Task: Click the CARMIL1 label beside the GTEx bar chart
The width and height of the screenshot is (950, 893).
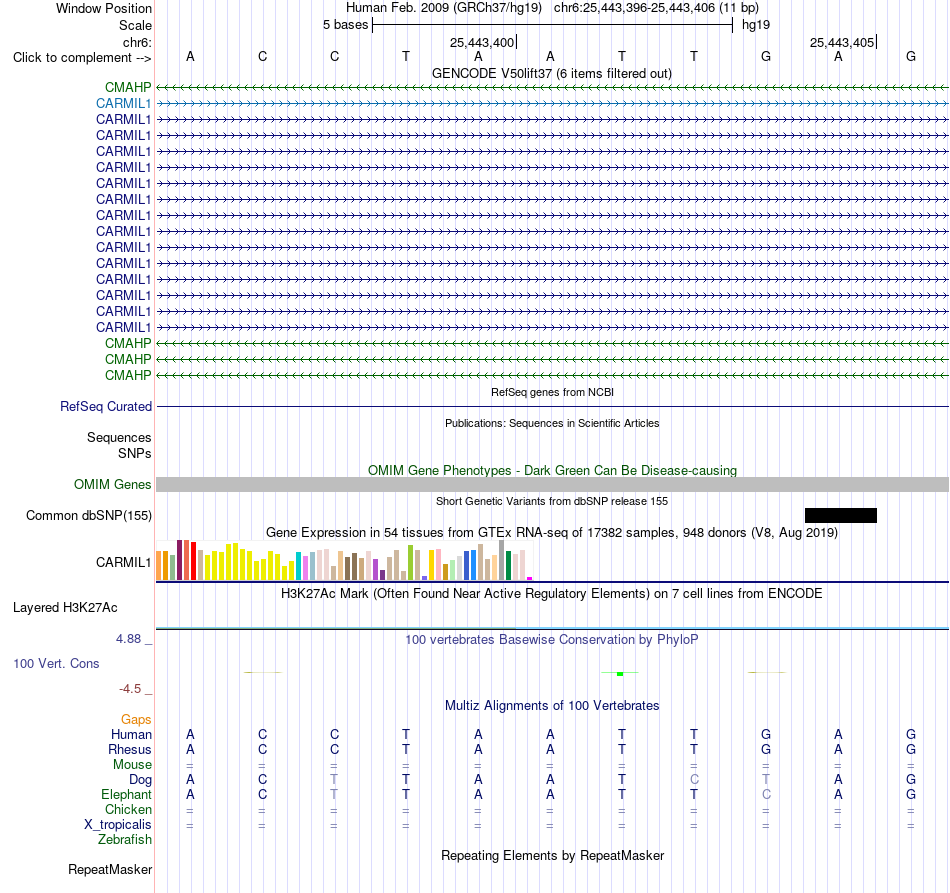Action: click(x=123, y=562)
